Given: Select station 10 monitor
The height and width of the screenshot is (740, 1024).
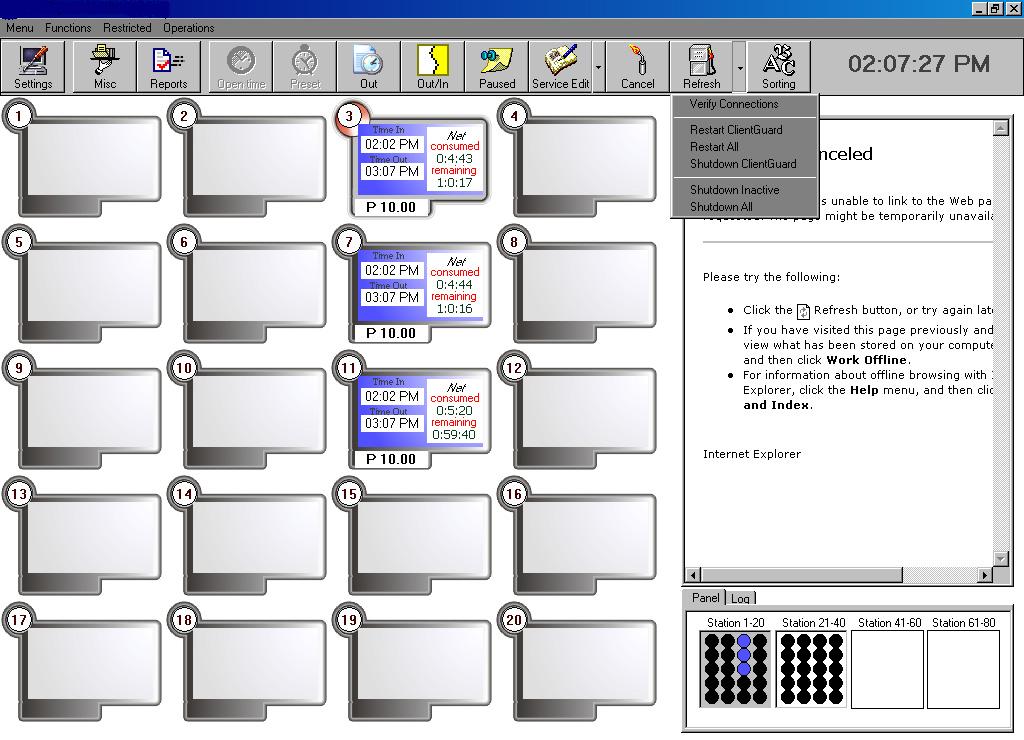Looking at the screenshot, I should point(248,410).
